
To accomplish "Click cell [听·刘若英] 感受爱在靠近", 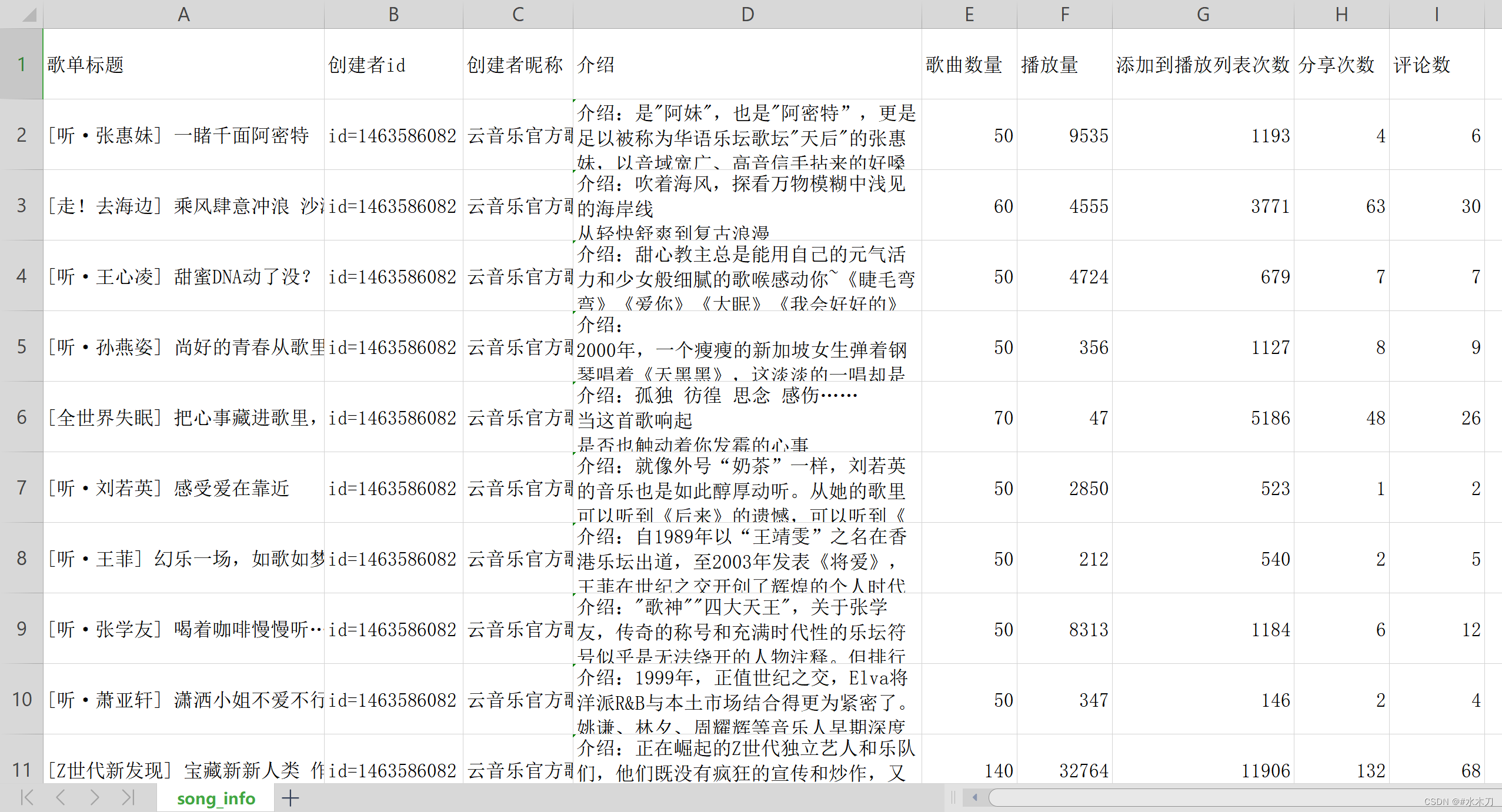I will point(183,487).
